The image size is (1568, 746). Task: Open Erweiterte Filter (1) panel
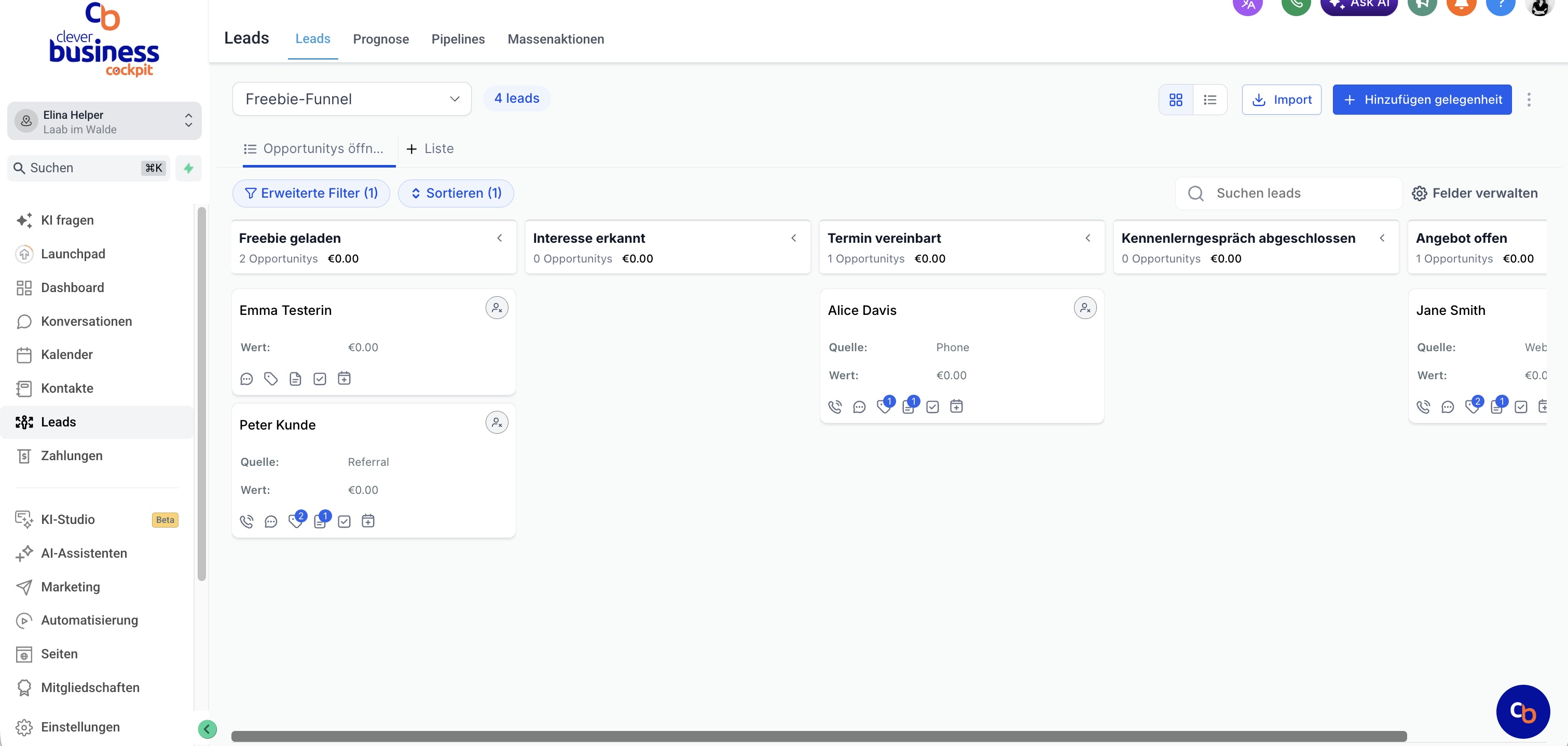(x=311, y=194)
